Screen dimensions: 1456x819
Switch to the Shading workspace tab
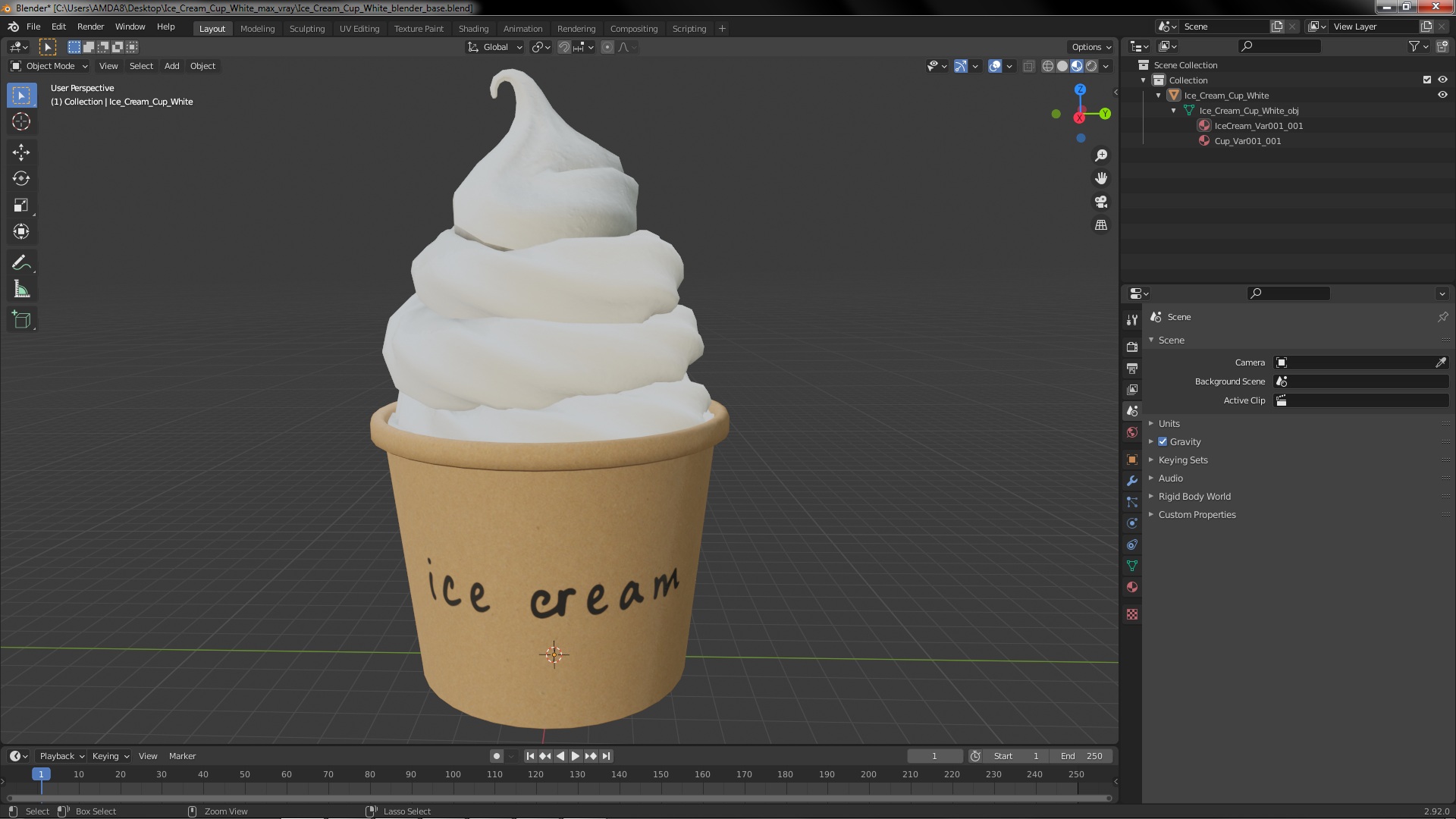coord(473,29)
